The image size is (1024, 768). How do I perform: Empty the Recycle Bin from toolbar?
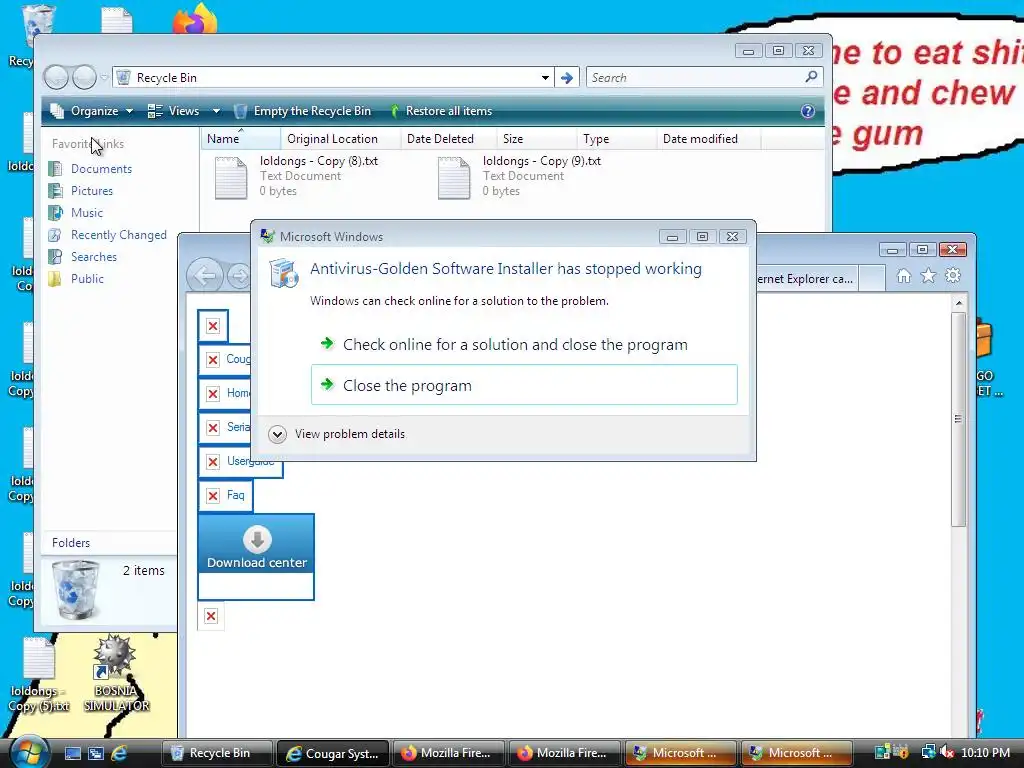(x=303, y=111)
